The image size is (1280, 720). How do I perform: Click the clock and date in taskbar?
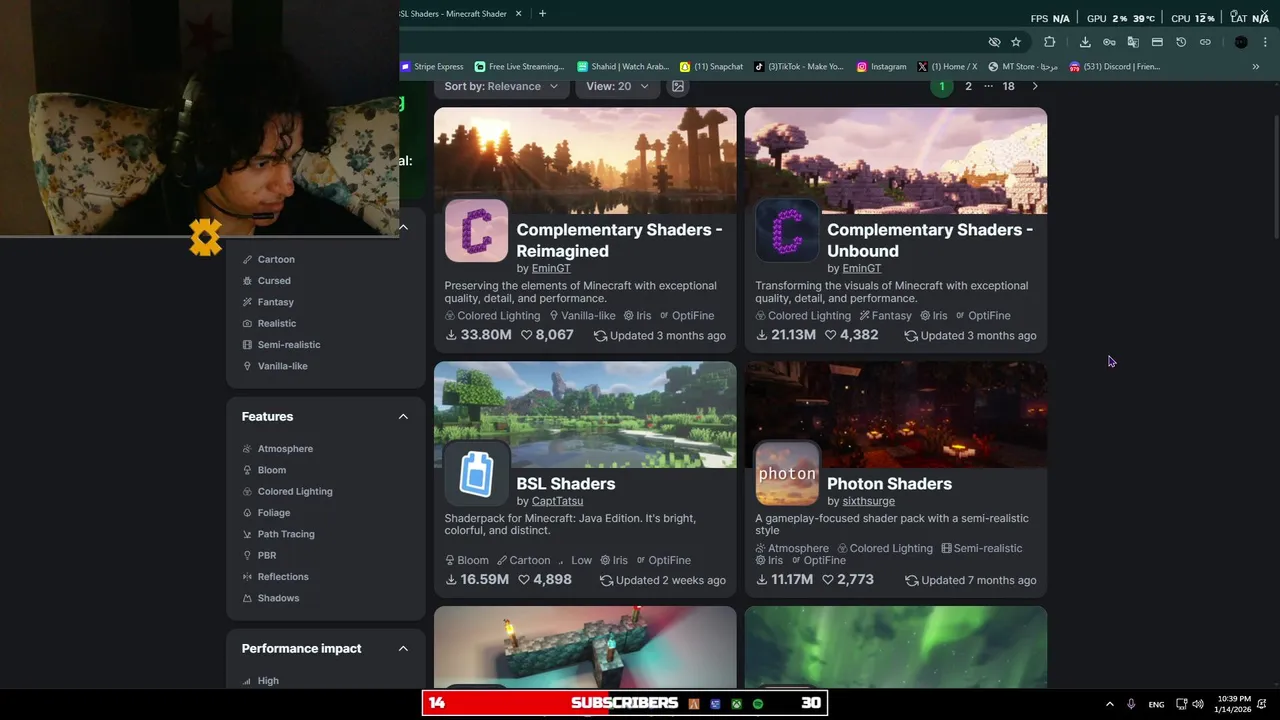tap(1232, 704)
